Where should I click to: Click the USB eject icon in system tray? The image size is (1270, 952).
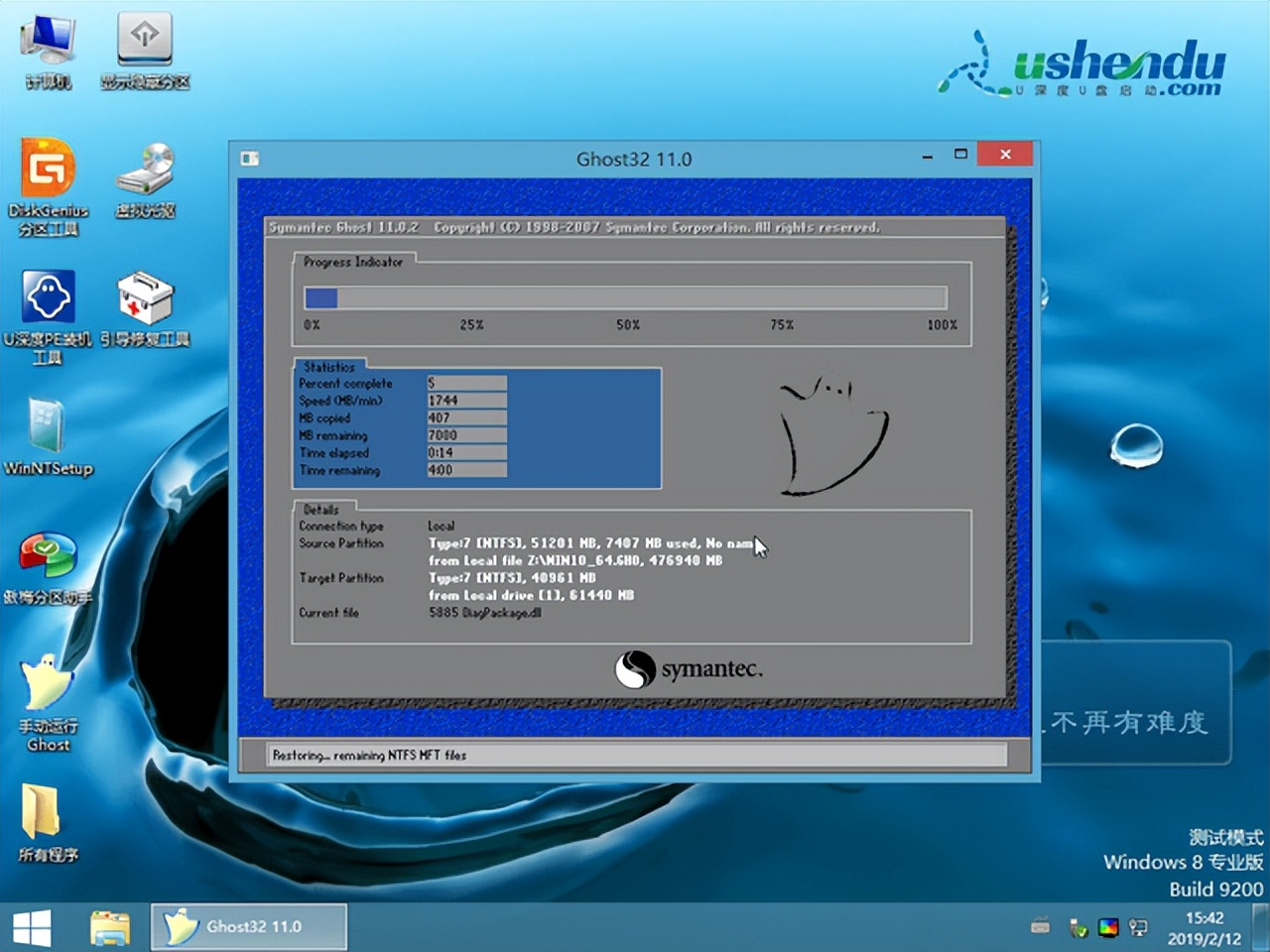(x=1078, y=928)
